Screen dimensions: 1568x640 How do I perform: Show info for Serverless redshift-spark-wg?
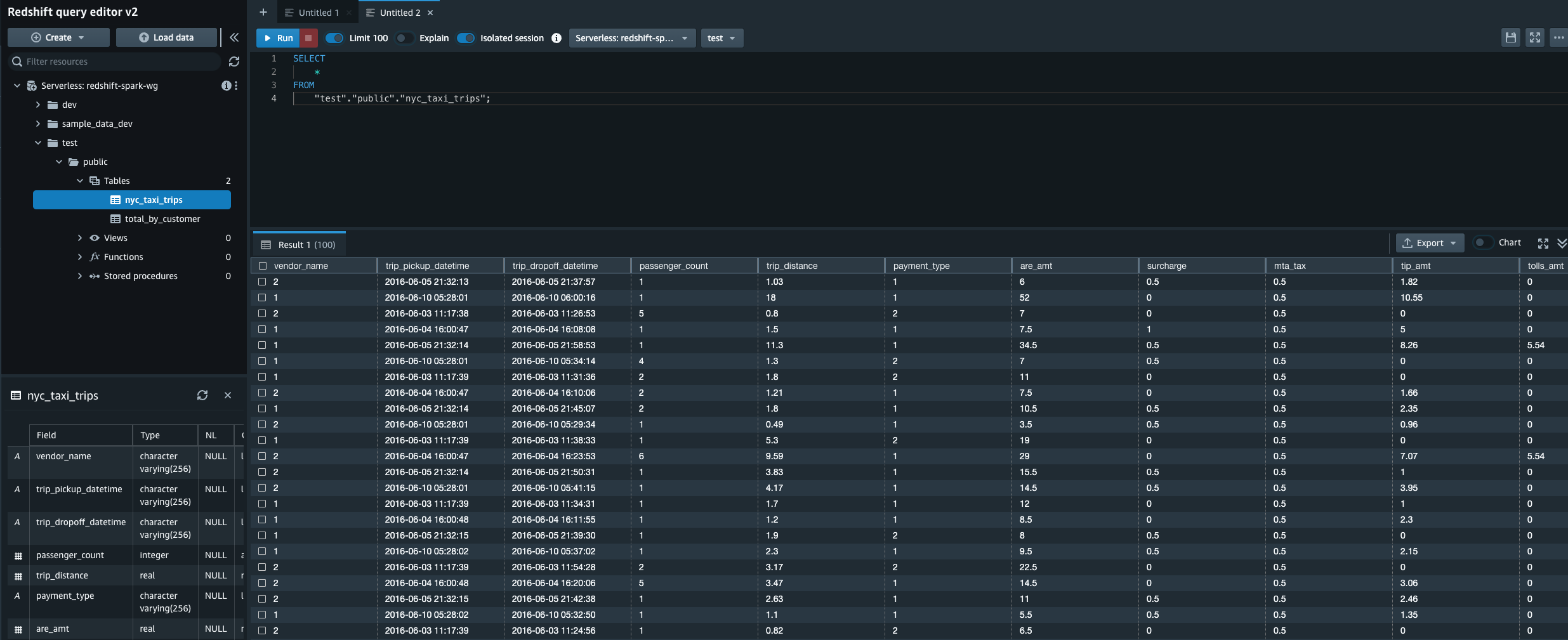(x=226, y=86)
